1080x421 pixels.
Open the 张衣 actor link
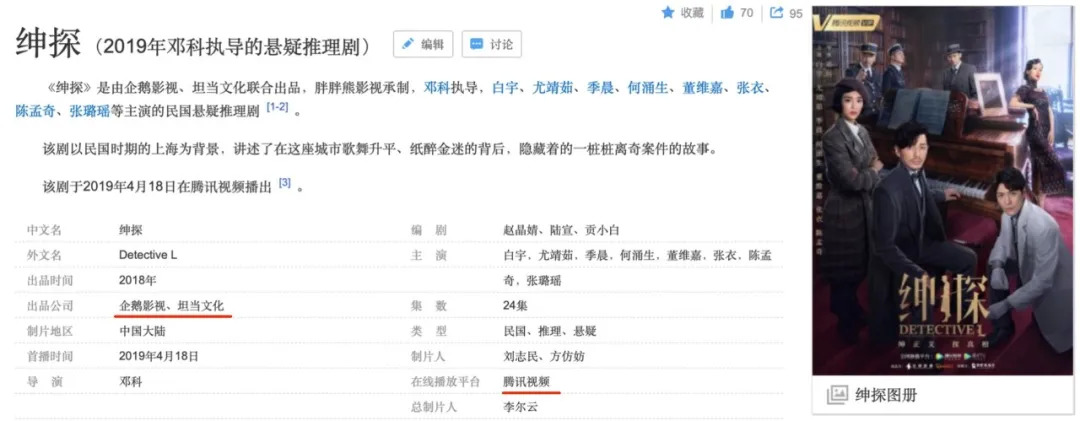pyautogui.click(x=750, y=88)
